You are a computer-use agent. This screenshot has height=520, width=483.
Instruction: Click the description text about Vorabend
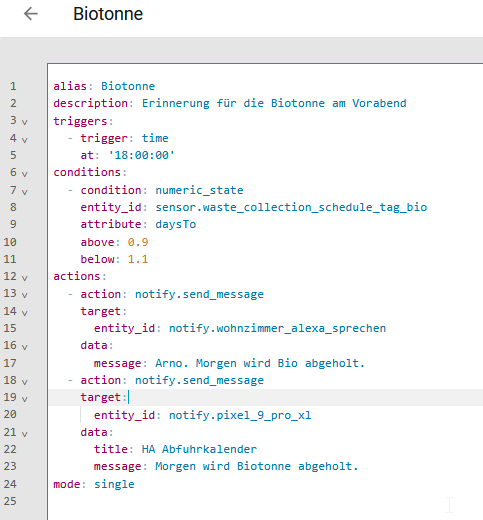[x=274, y=103]
